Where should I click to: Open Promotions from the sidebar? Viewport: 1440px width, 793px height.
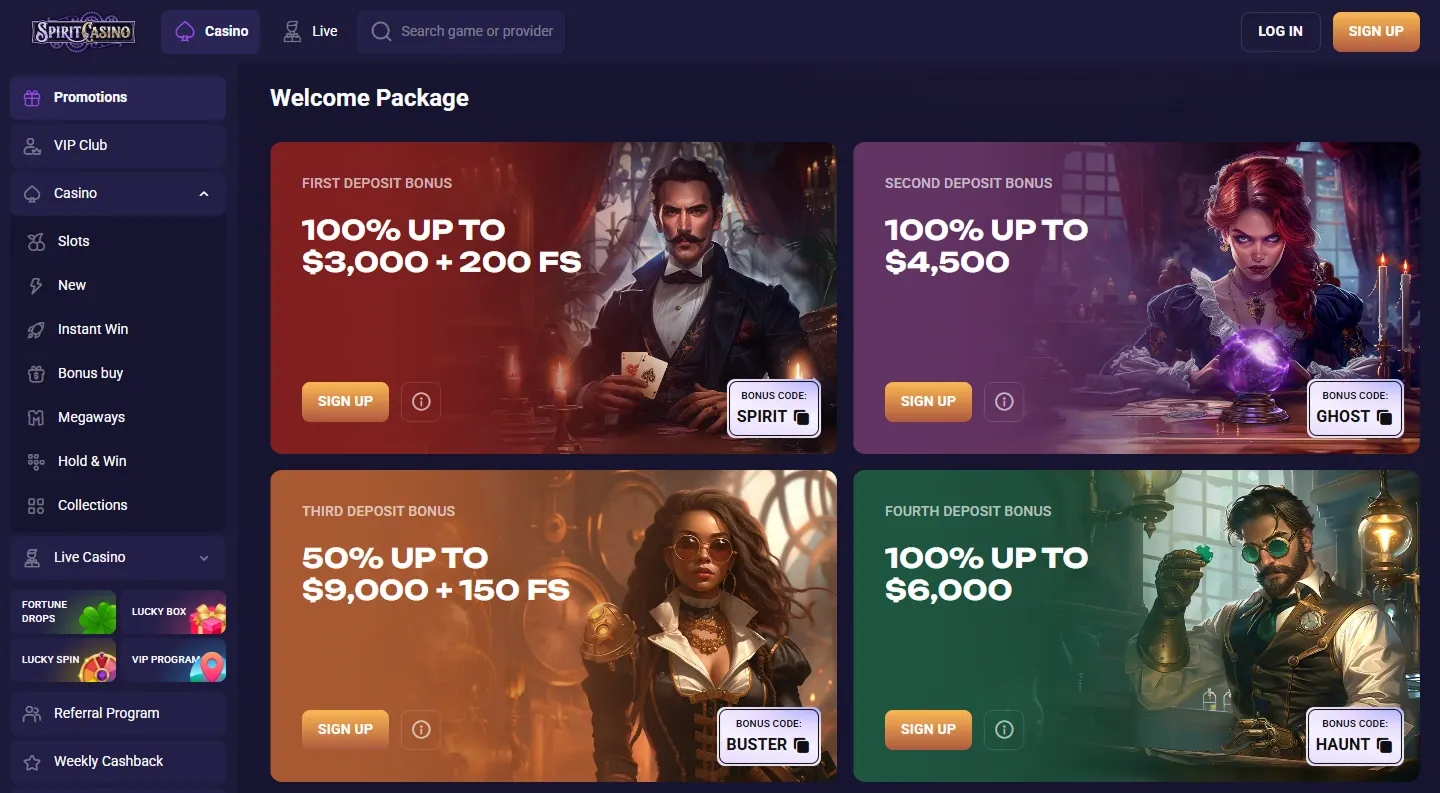pyautogui.click(x=90, y=97)
